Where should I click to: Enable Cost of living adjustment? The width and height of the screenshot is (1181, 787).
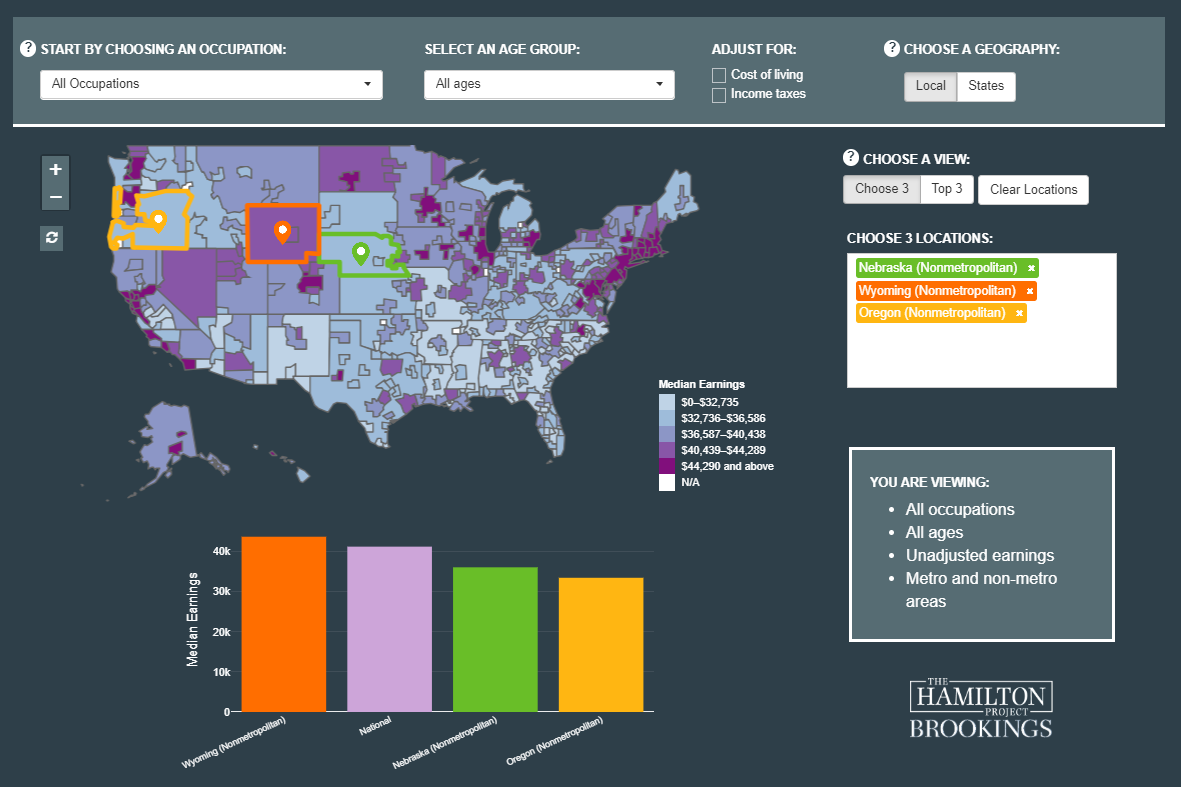coord(718,75)
